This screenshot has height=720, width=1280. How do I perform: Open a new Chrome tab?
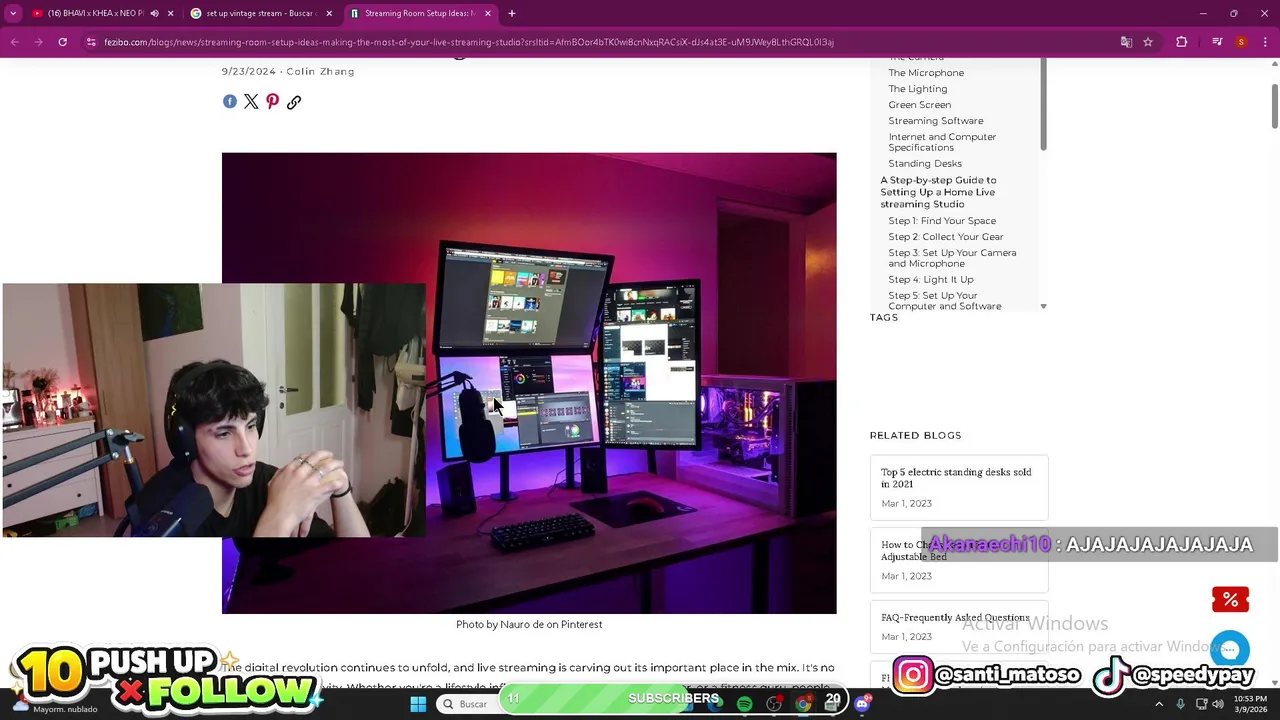click(512, 13)
